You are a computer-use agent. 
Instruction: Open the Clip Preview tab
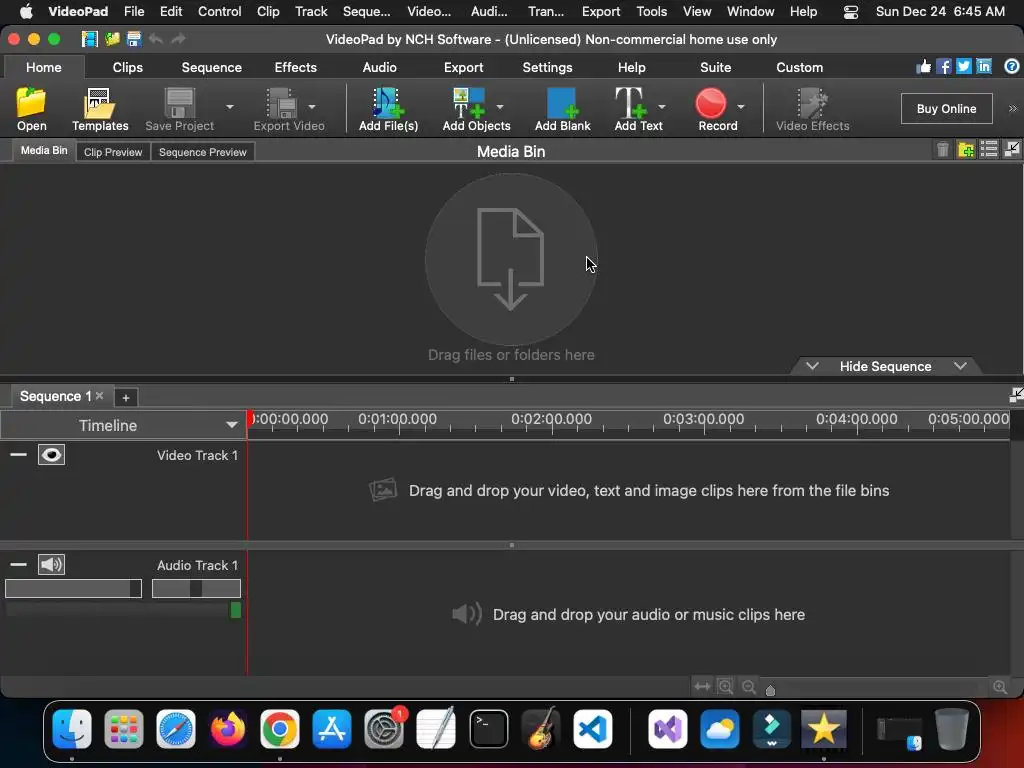pos(113,152)
